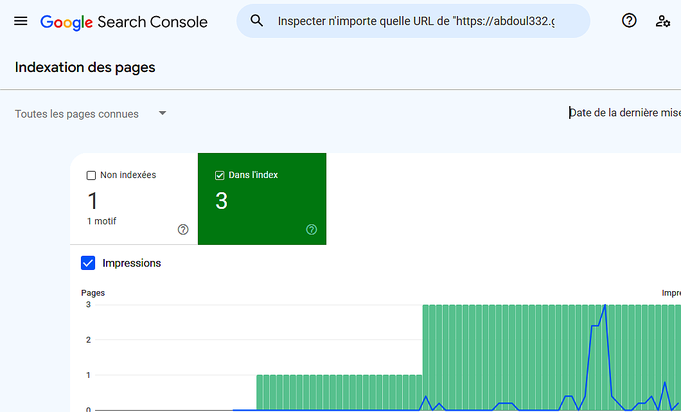Open help icon in Non indexées card
Screen dimensions: 681x412
(183, 230)
